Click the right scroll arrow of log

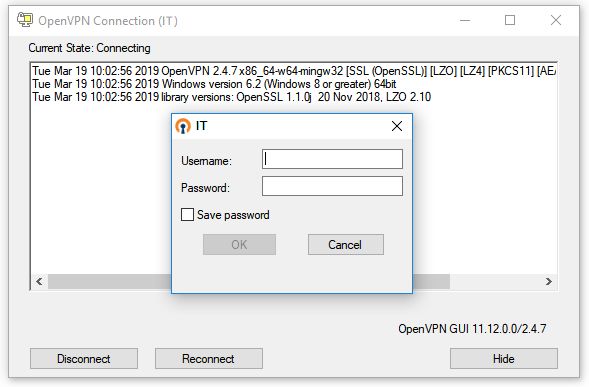(549, 281)
